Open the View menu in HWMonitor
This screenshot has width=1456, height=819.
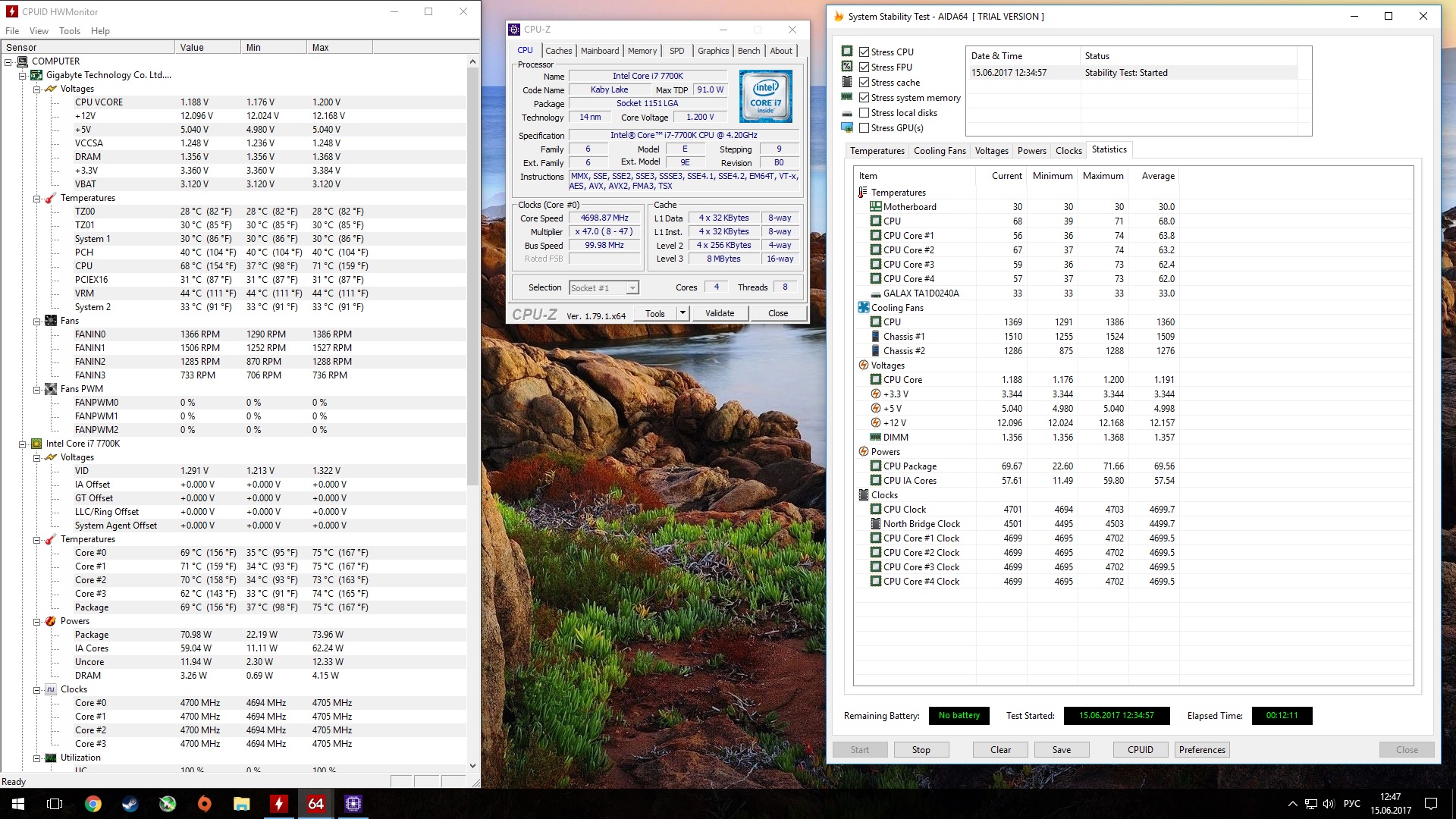39,31
